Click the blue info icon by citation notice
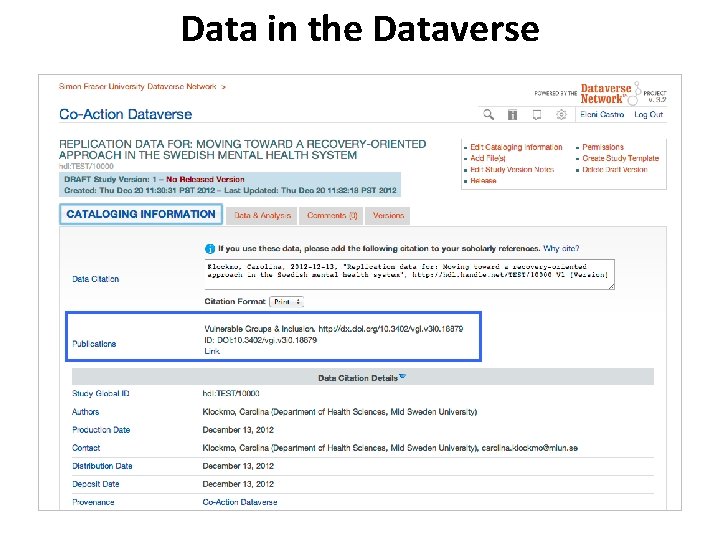 210,249
